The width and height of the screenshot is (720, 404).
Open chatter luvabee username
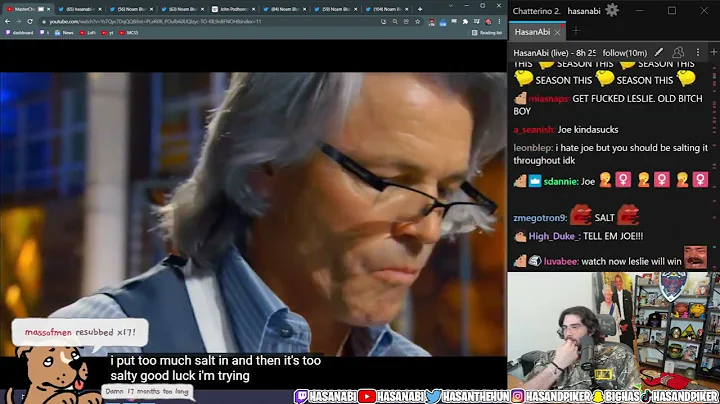561,261
